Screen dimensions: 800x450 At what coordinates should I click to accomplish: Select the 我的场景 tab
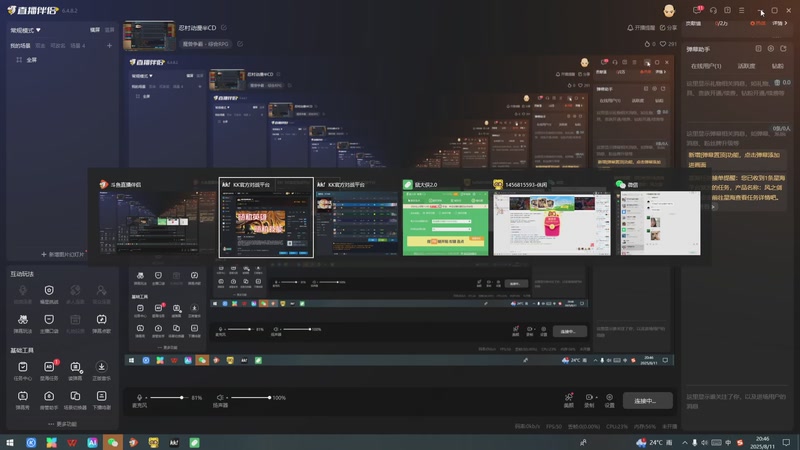click(20, 45)
